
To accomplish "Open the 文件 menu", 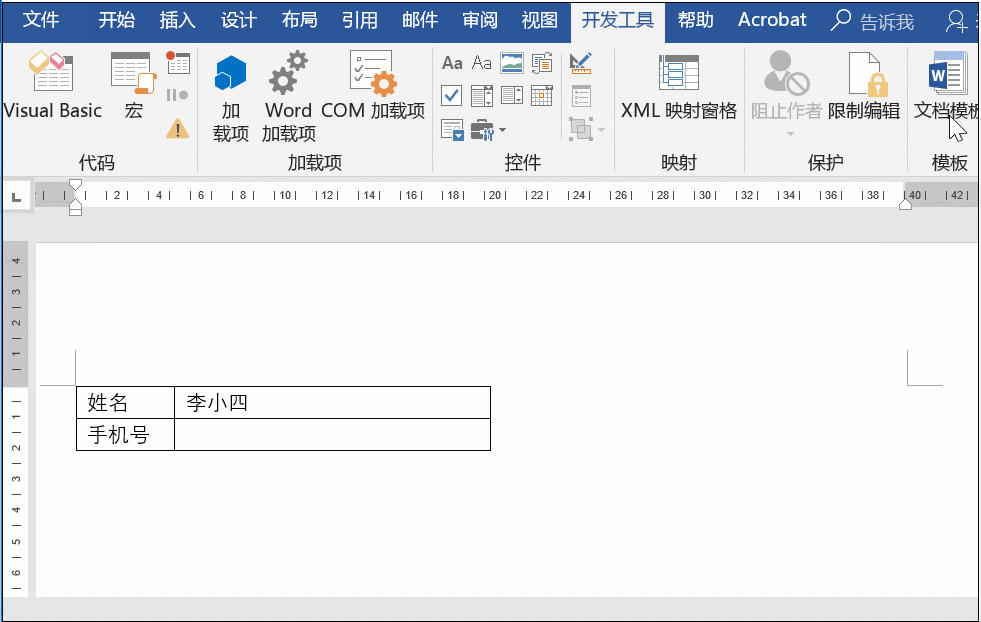I will [40, 20].
